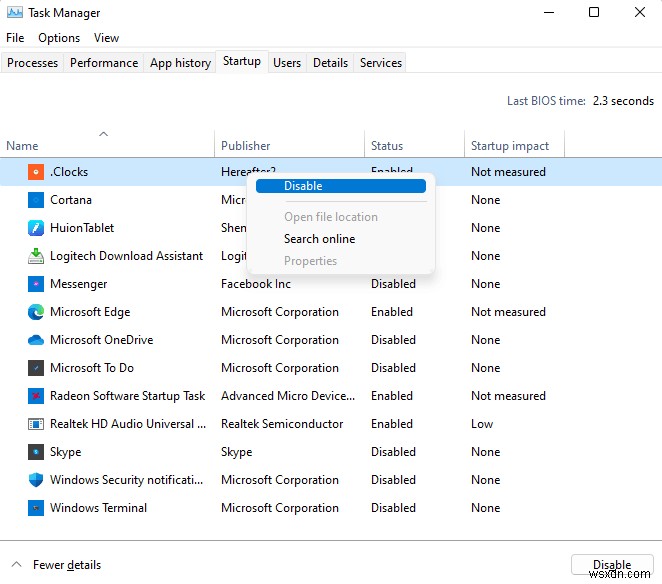Select the Skype row name
This screenshot has height=584, width=662.
click(x=65, y=452)
